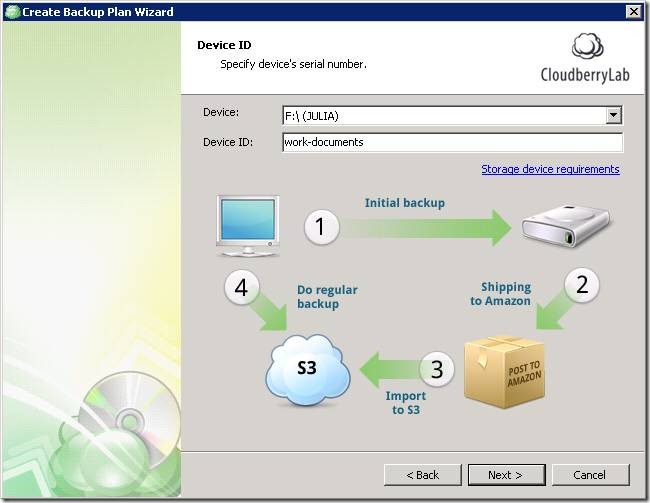Click the CD disc graphic in sidebar
Viewport: 650px width, 503px height.
[132, 419]
